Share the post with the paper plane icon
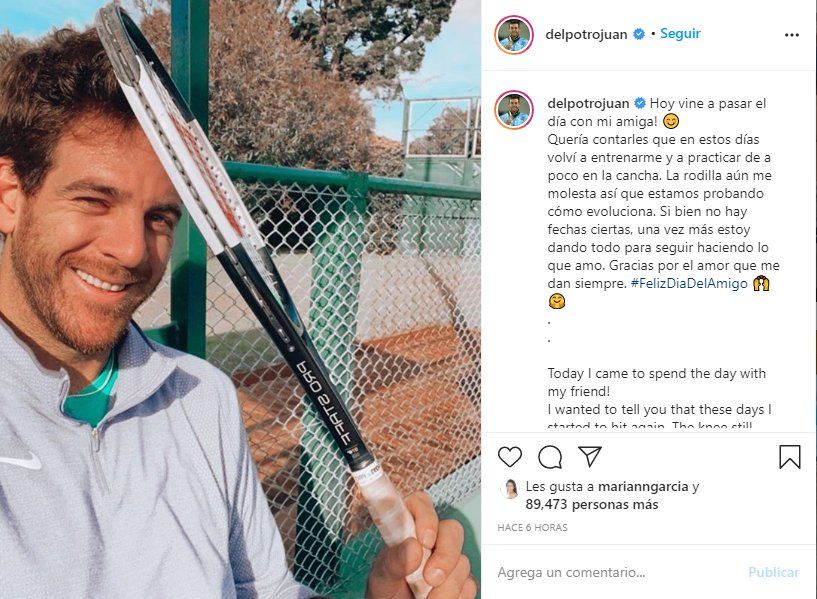 [590, 456]
